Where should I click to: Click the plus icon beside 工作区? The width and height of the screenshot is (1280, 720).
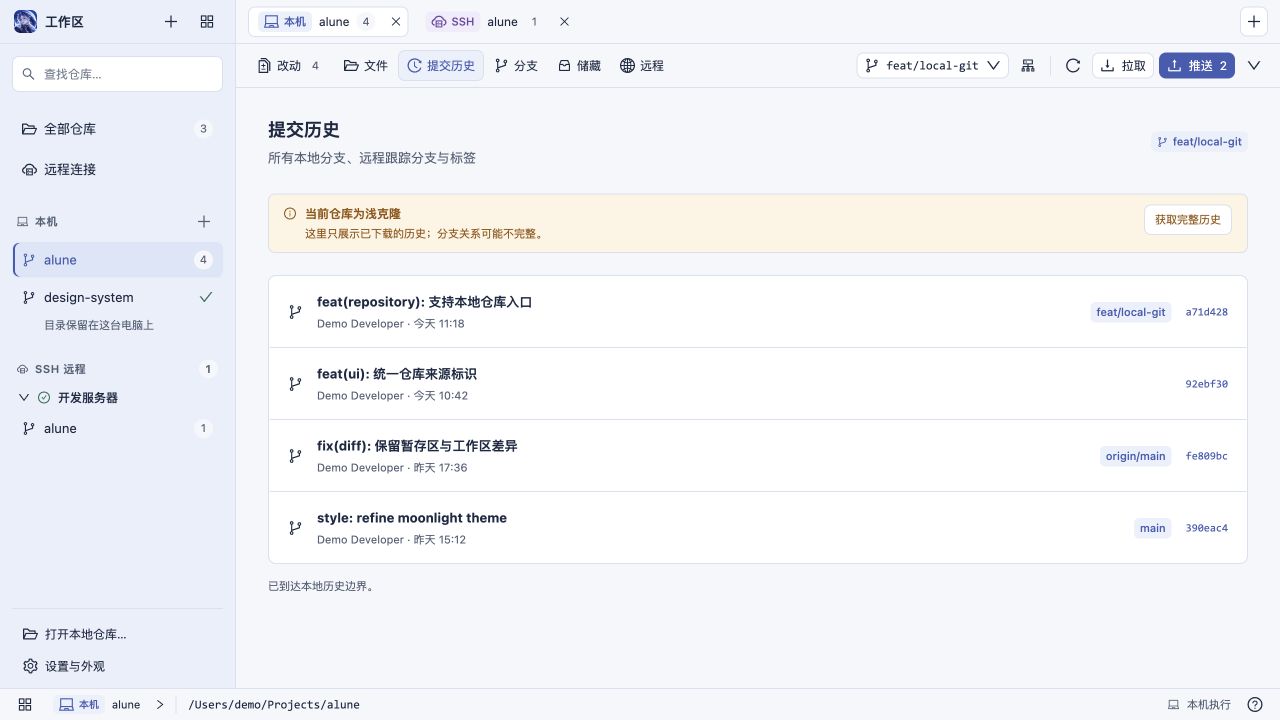(x=171, y=21)
